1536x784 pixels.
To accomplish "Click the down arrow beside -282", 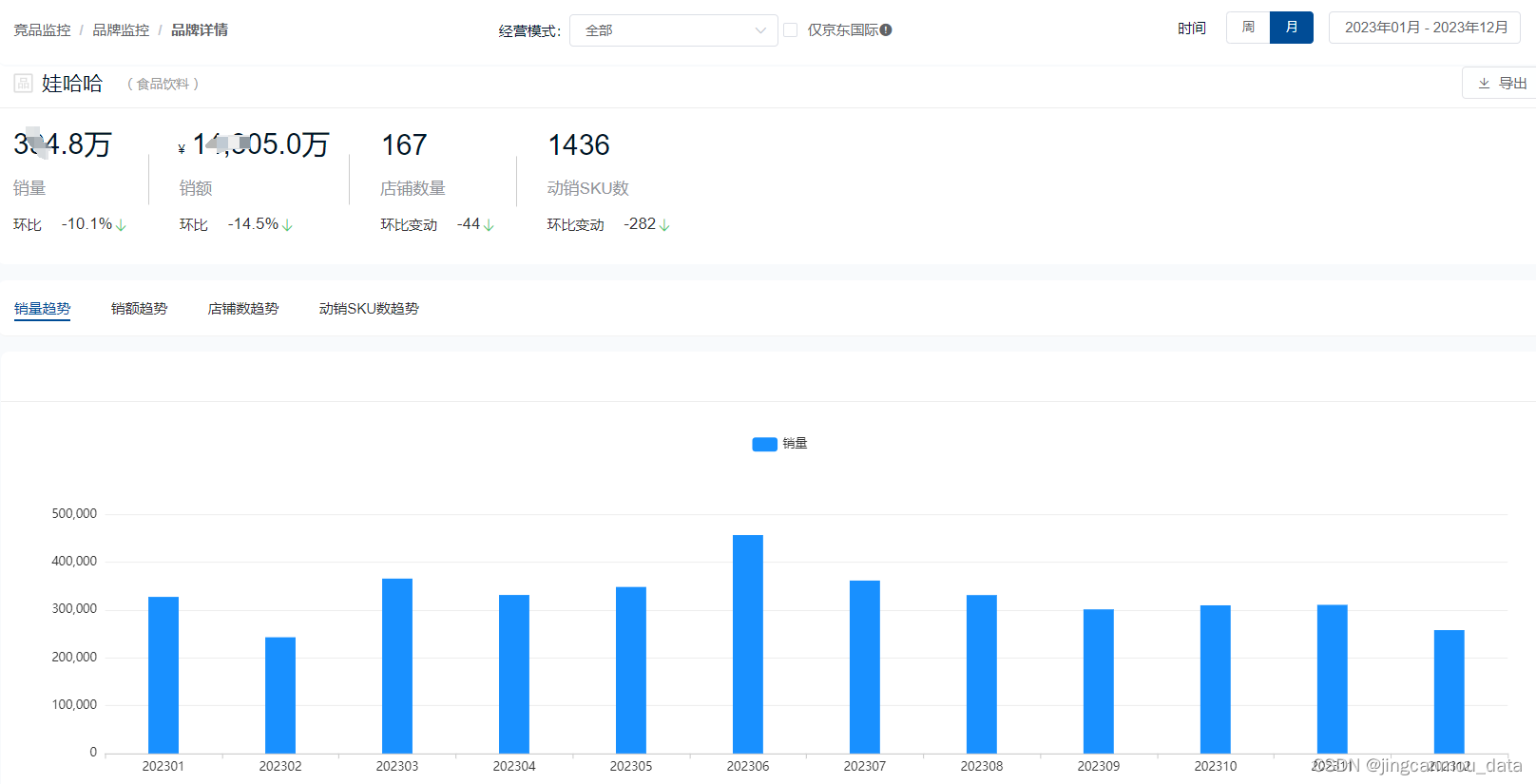I will click(664, 225).
